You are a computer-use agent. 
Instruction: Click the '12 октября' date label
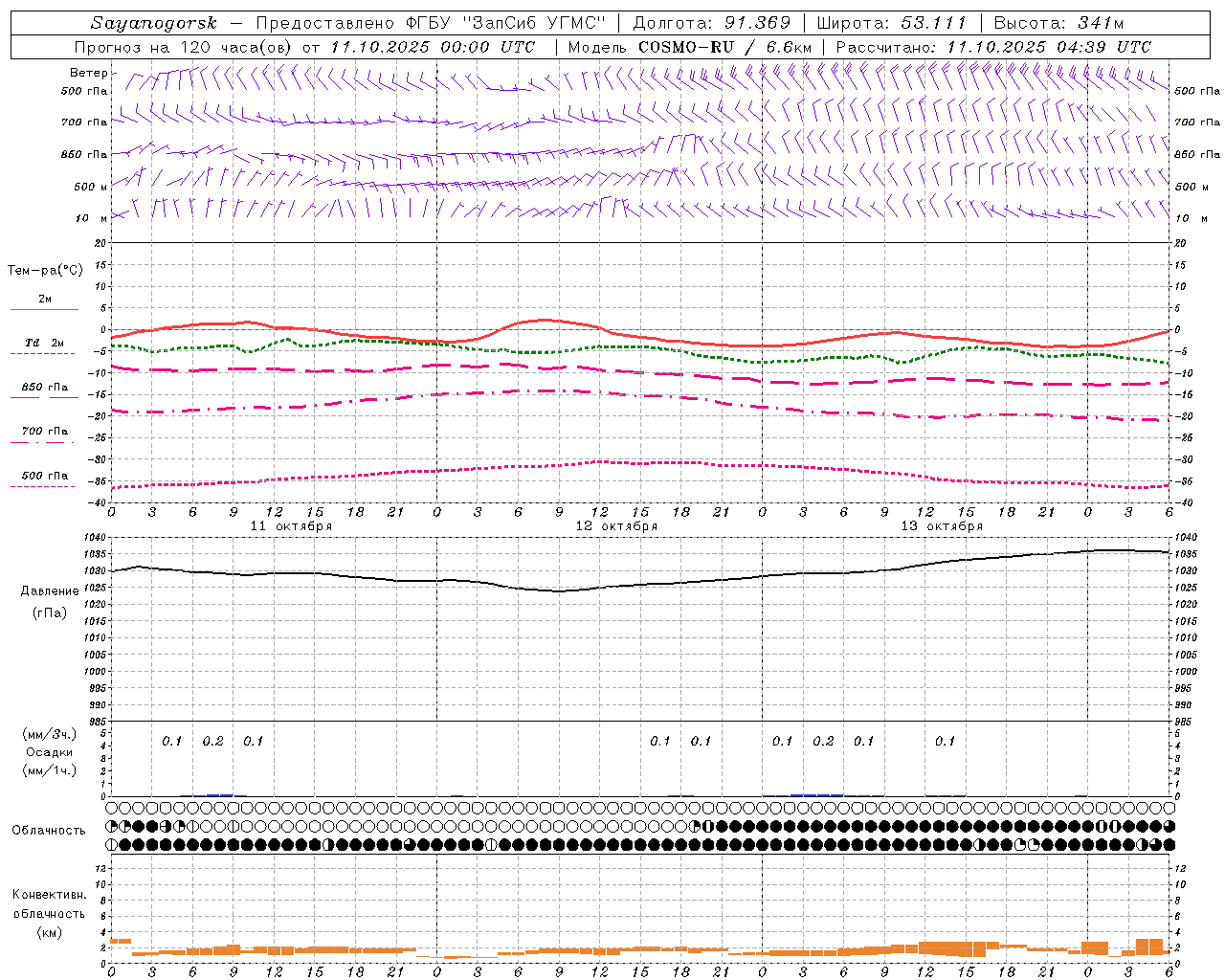(x=616, y=526)
